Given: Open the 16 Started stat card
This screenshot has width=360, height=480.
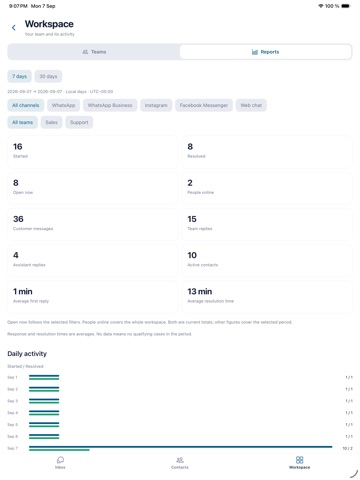Looking at the screenshot, I should click(x=93, y=152).
